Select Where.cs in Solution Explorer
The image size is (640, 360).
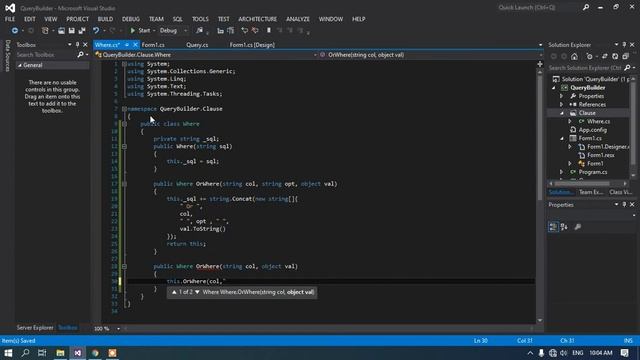[598, 122]
